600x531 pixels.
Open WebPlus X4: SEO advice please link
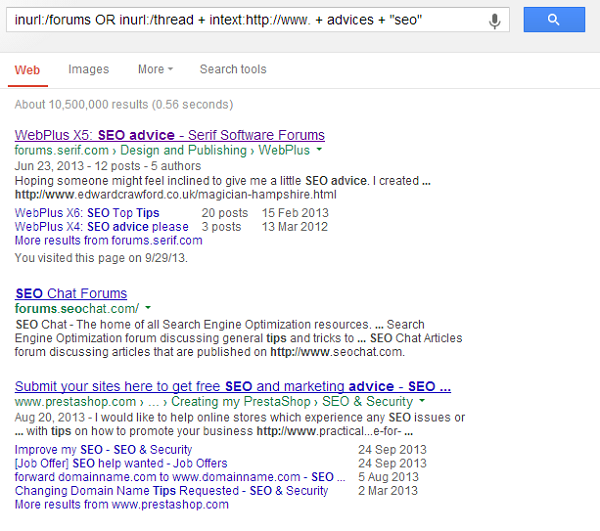pyautogui.click(x=101, y=227)
